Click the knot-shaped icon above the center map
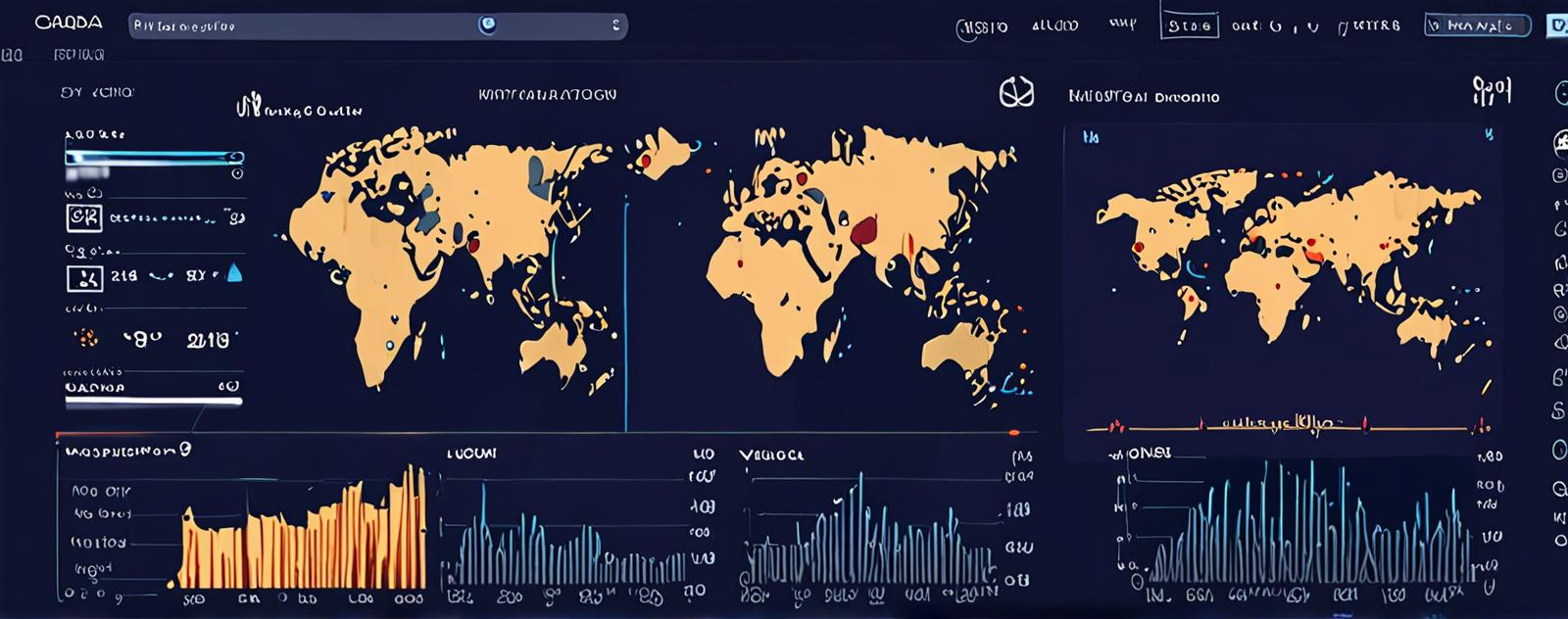The image size is (1568, 619). click(x=1016, y=93)
